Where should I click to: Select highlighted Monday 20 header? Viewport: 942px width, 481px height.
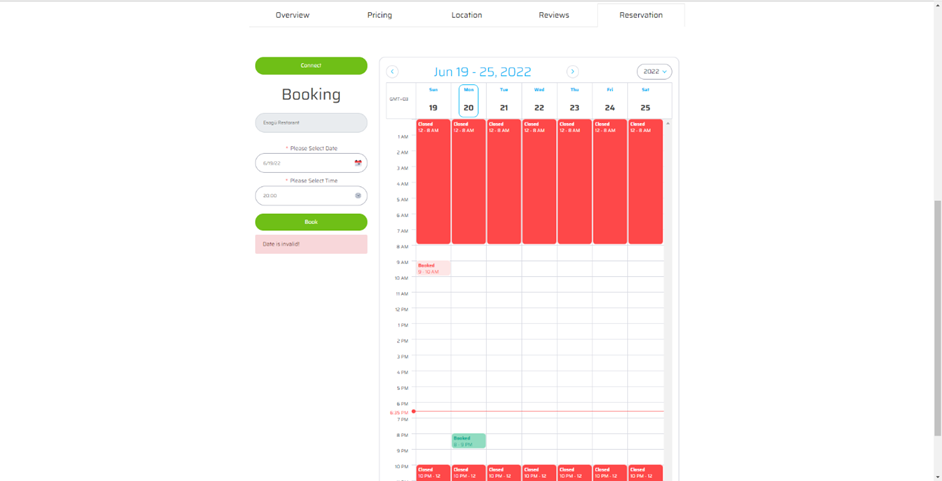pos(469,100)
